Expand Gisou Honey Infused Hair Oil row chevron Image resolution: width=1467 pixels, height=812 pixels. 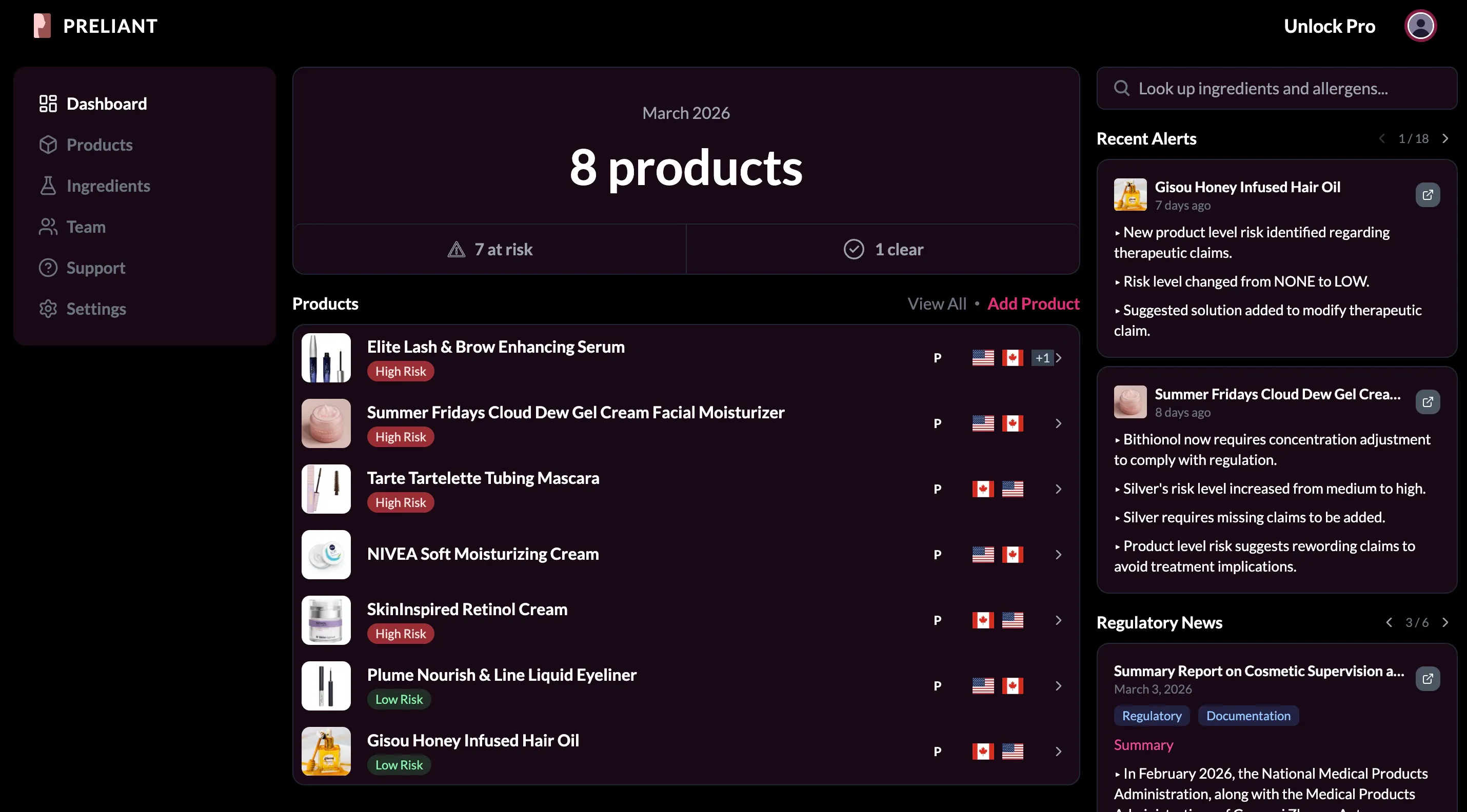pos(1059,752)
